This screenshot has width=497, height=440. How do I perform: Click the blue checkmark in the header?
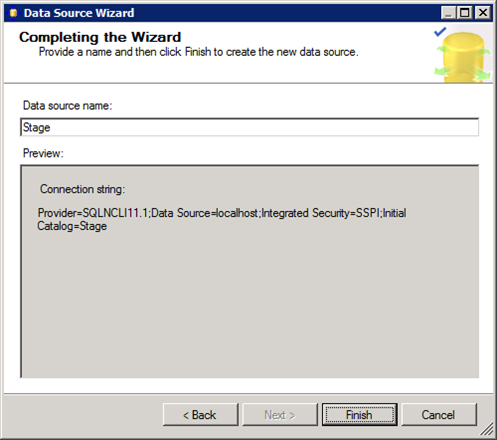coord(440,32)
